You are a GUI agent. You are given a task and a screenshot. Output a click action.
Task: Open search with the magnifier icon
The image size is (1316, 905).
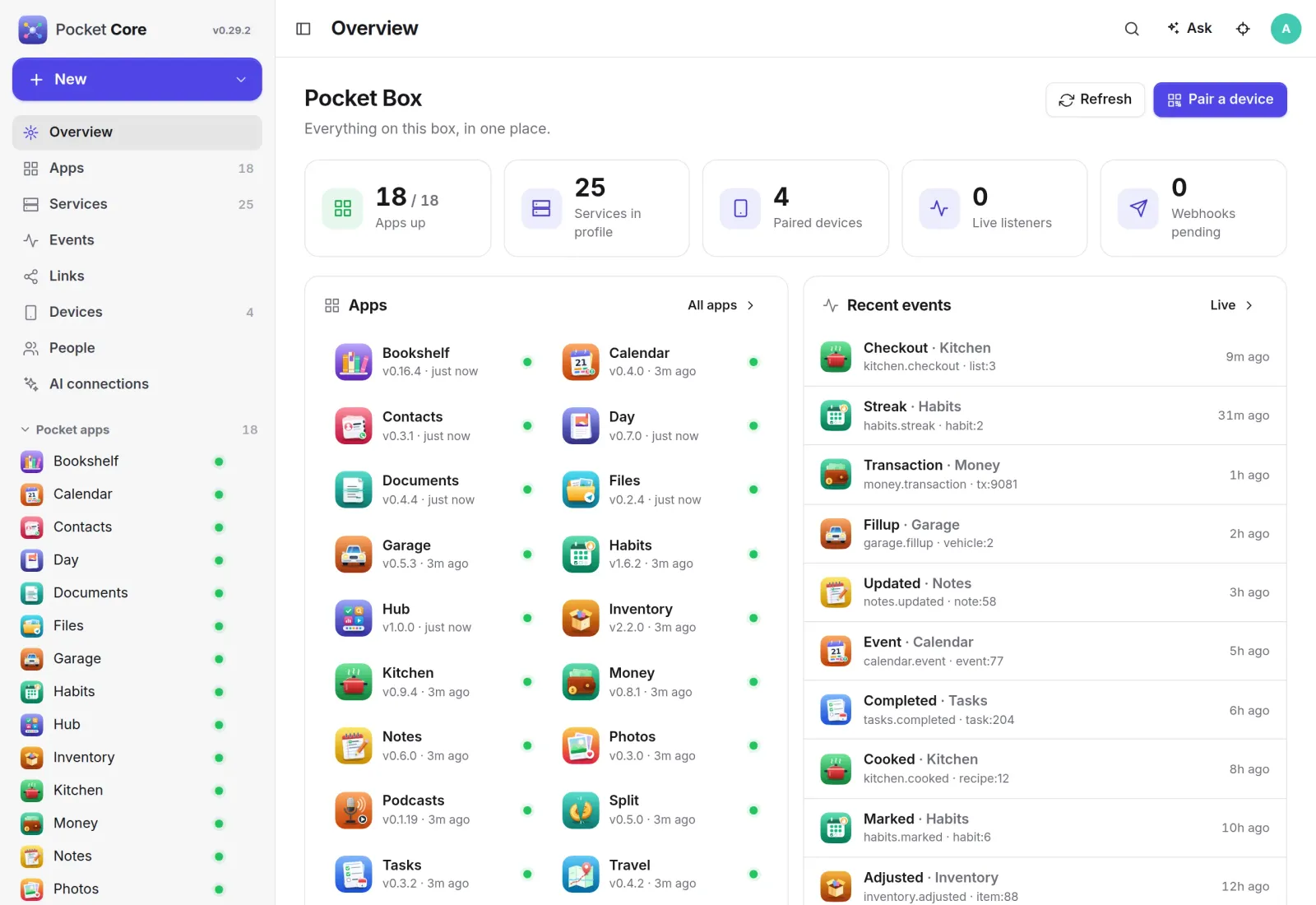(x=1132, y=29)
